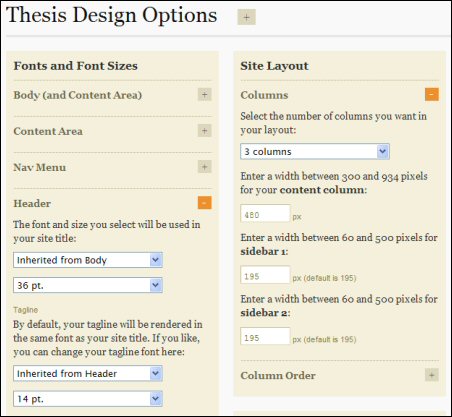Open the 14 pt. tagline size dropdown
Image resolution: width=452 pixels, height=417 pixels.
coord(88,399)
